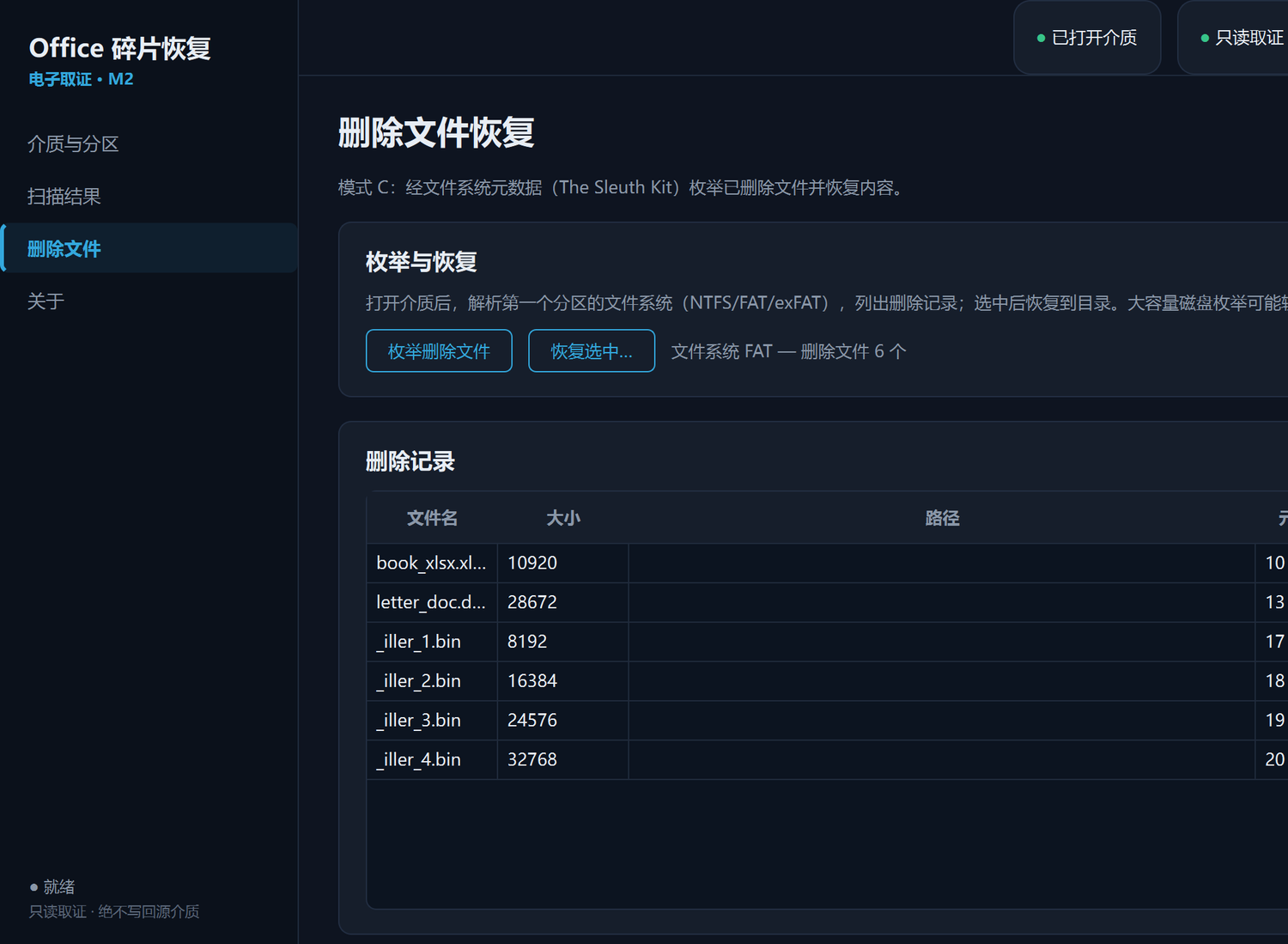Click the 已打开介质 status badge
The image size is (1288, 944).
(x=1087, y=38)
